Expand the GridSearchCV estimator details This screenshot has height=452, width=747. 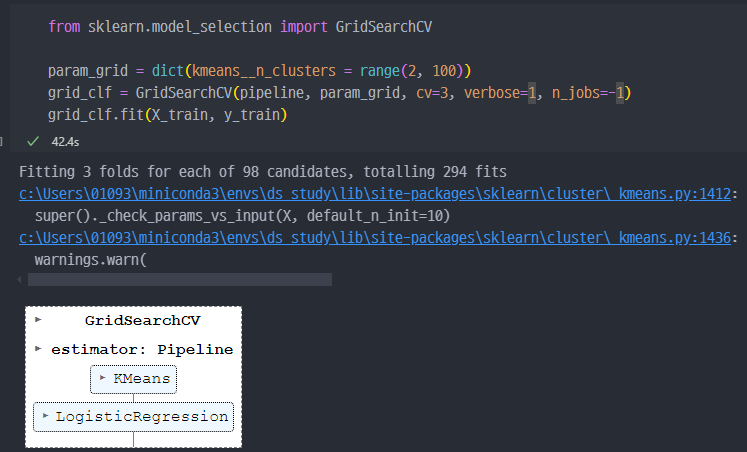[39, 320]
